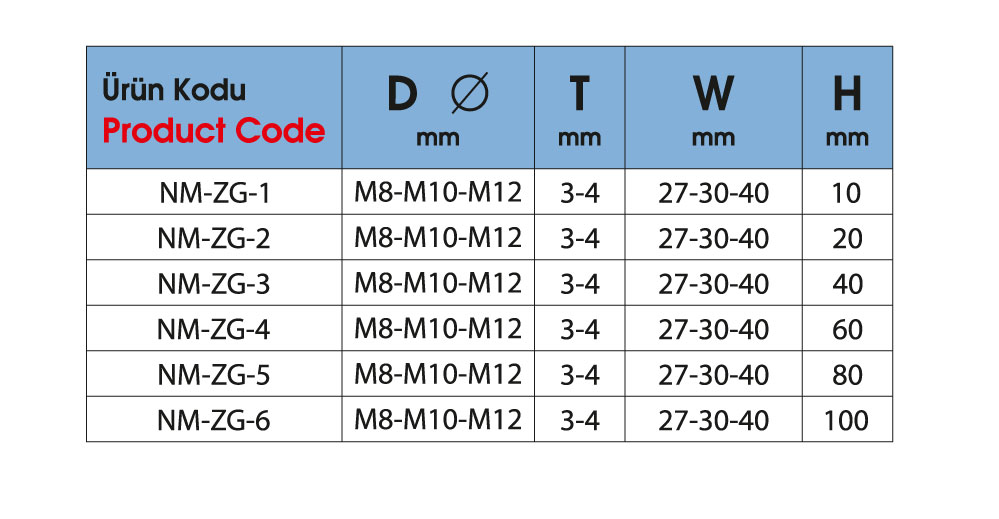
Task: Click the Ürün Kodu header label
Action: (x=174, y=90)
